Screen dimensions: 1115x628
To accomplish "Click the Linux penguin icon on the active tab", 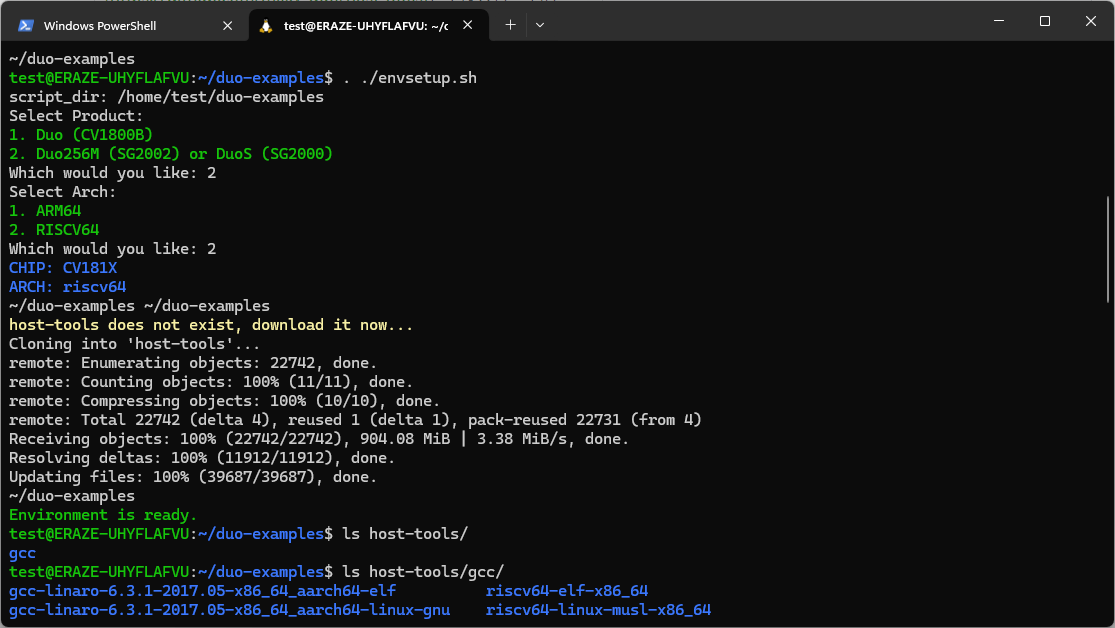I will point(266,25).
